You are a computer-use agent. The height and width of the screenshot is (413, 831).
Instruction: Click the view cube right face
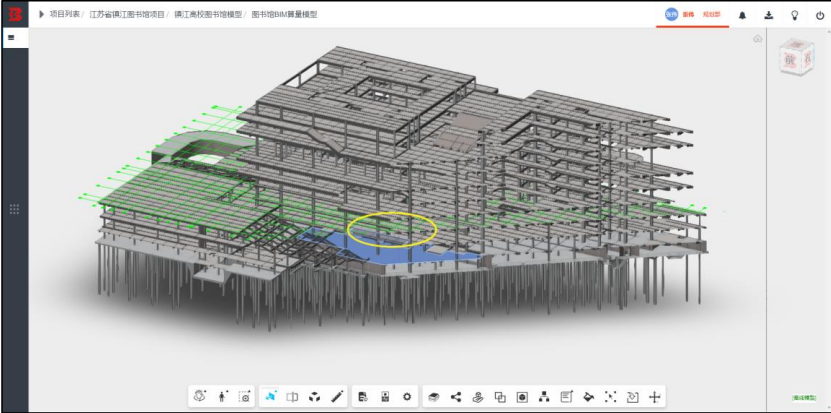[x=807, y=58]
